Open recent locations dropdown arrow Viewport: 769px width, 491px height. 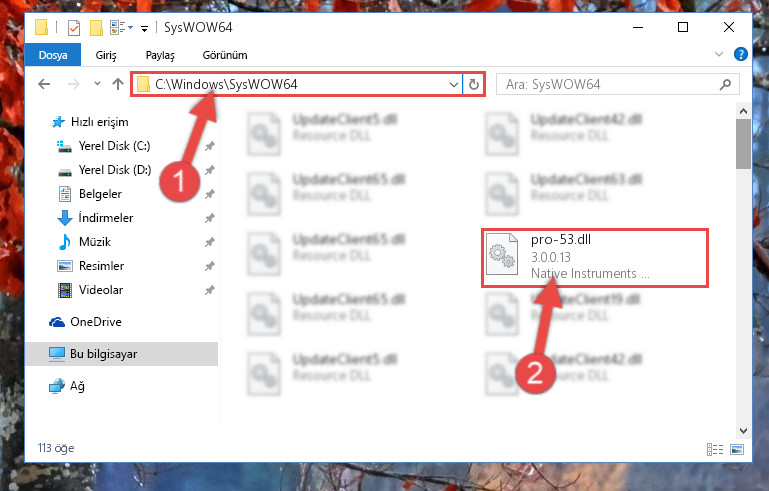(x=97, y=84)
